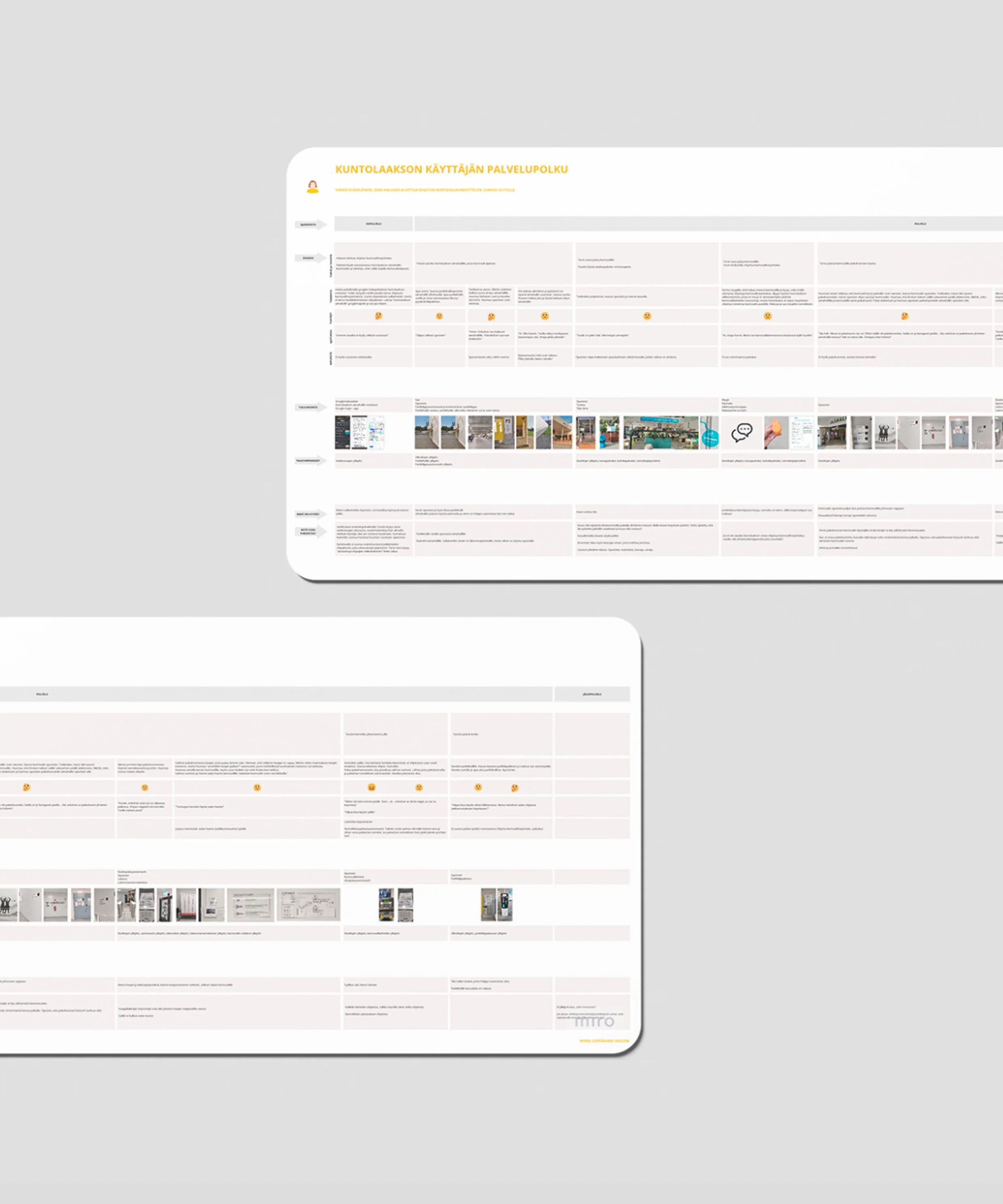This screenshot has height=1204, width=1003.
Task: Open the floor-plan map board photo
Action: point(308,905)
